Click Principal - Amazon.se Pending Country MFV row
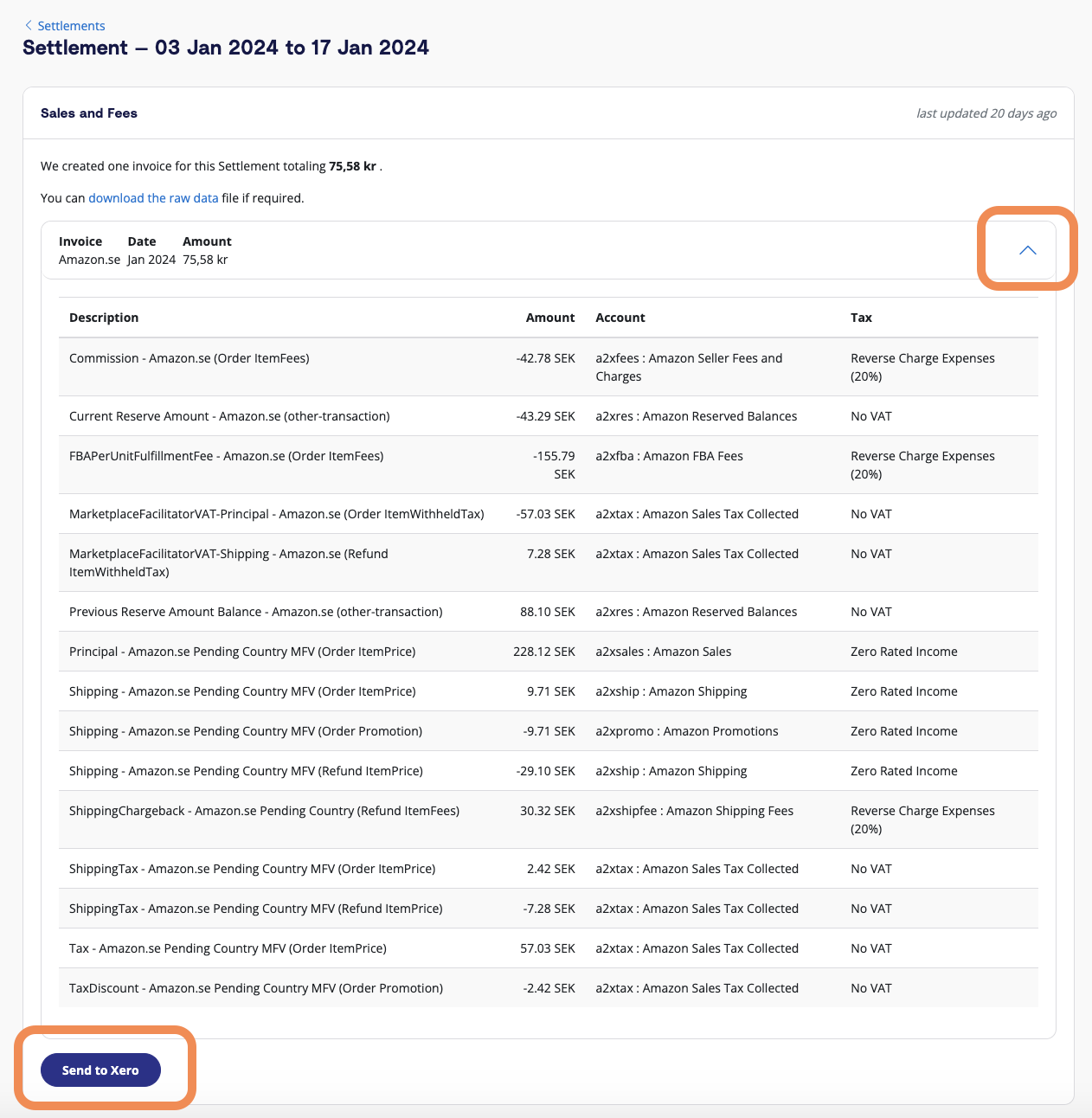Screen dimensions: 1092x1118 (549, 652)
